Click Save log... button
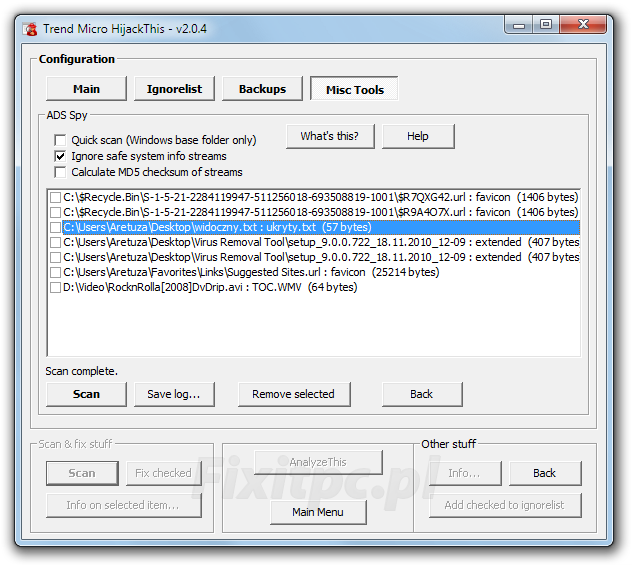 [x=174, y=394]
